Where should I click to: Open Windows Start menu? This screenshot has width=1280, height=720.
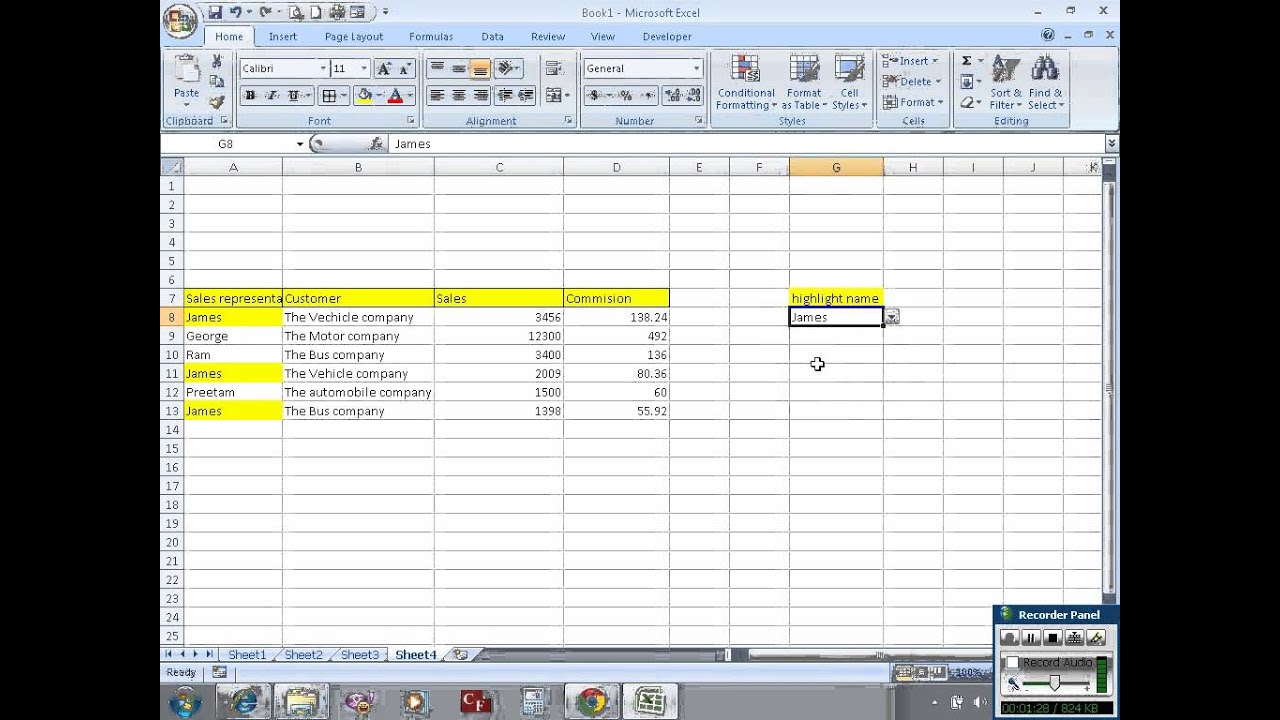(184, 702)
